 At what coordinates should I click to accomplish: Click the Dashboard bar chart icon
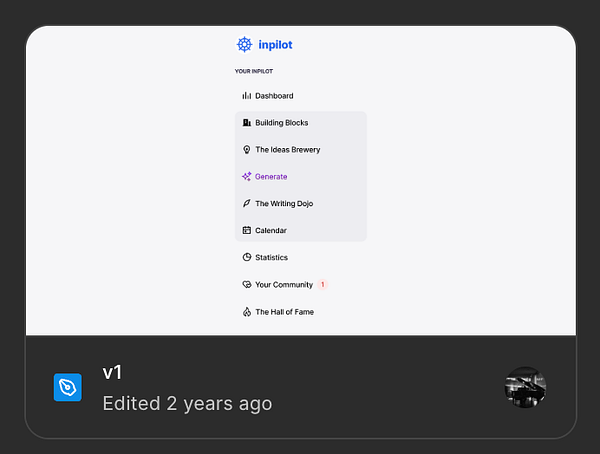(246, 96)
